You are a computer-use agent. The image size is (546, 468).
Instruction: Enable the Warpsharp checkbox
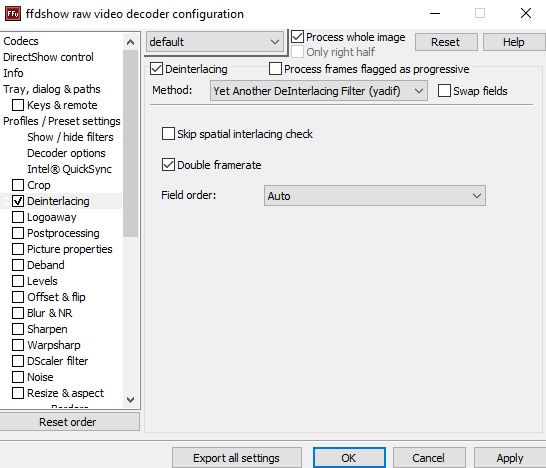click(18, 345)
